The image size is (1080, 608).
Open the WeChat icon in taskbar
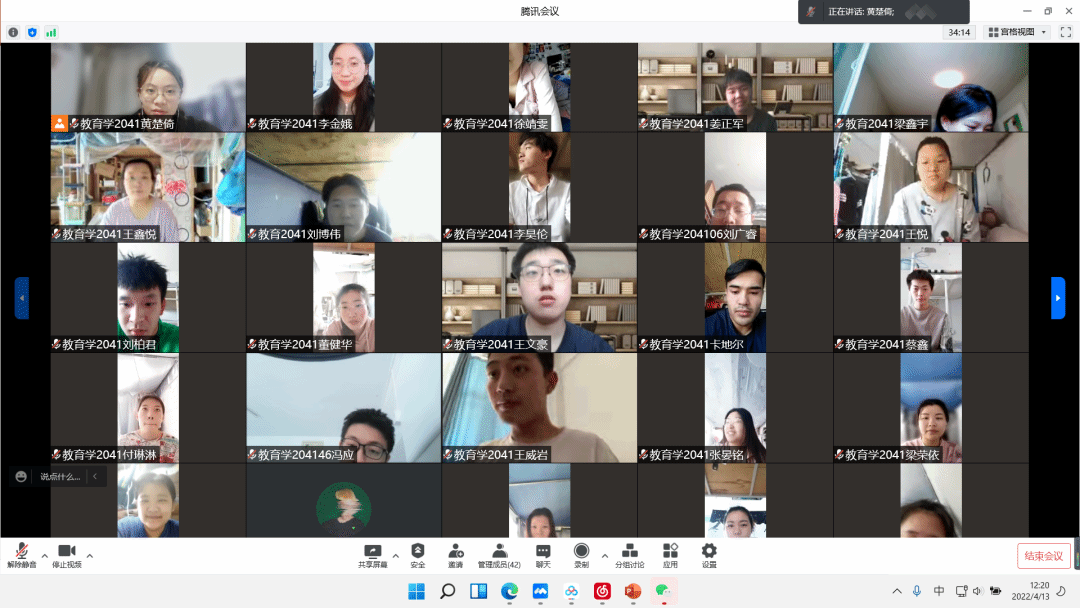(x=662, y=591)
